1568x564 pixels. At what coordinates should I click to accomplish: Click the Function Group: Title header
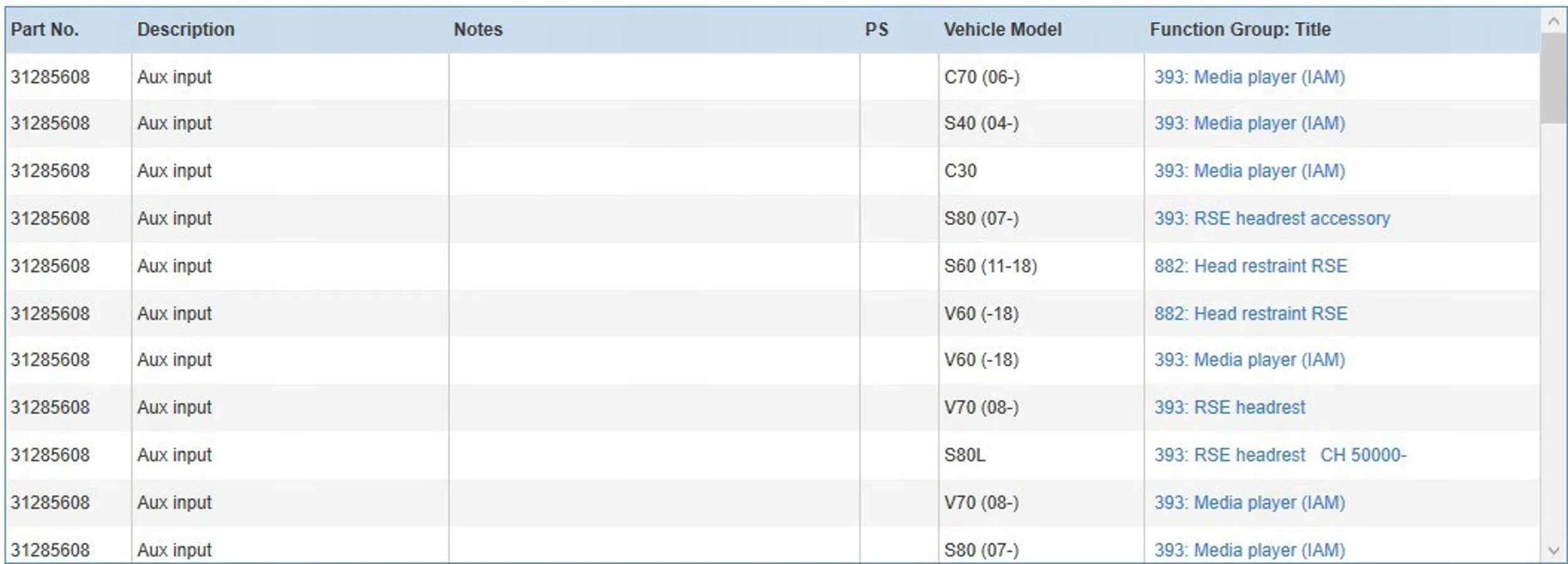click(x=1239, y=29)
